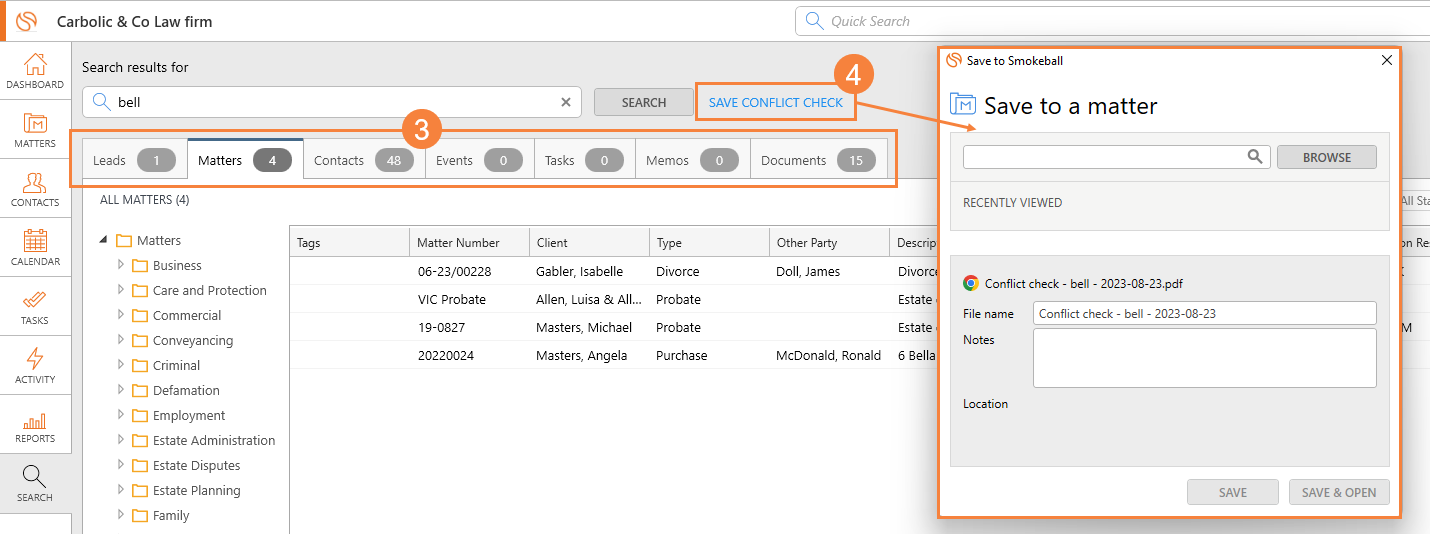Switch to the Memos tab
Screen dimensions: 1430x534
(x=692, y=160)
